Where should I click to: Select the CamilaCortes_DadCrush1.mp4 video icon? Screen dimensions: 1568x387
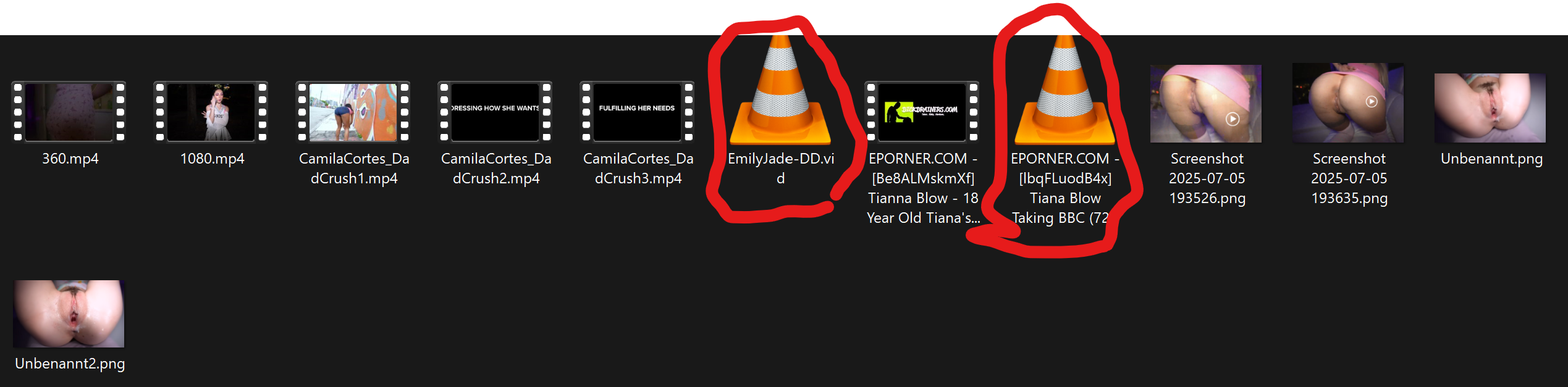click(353, 112)
